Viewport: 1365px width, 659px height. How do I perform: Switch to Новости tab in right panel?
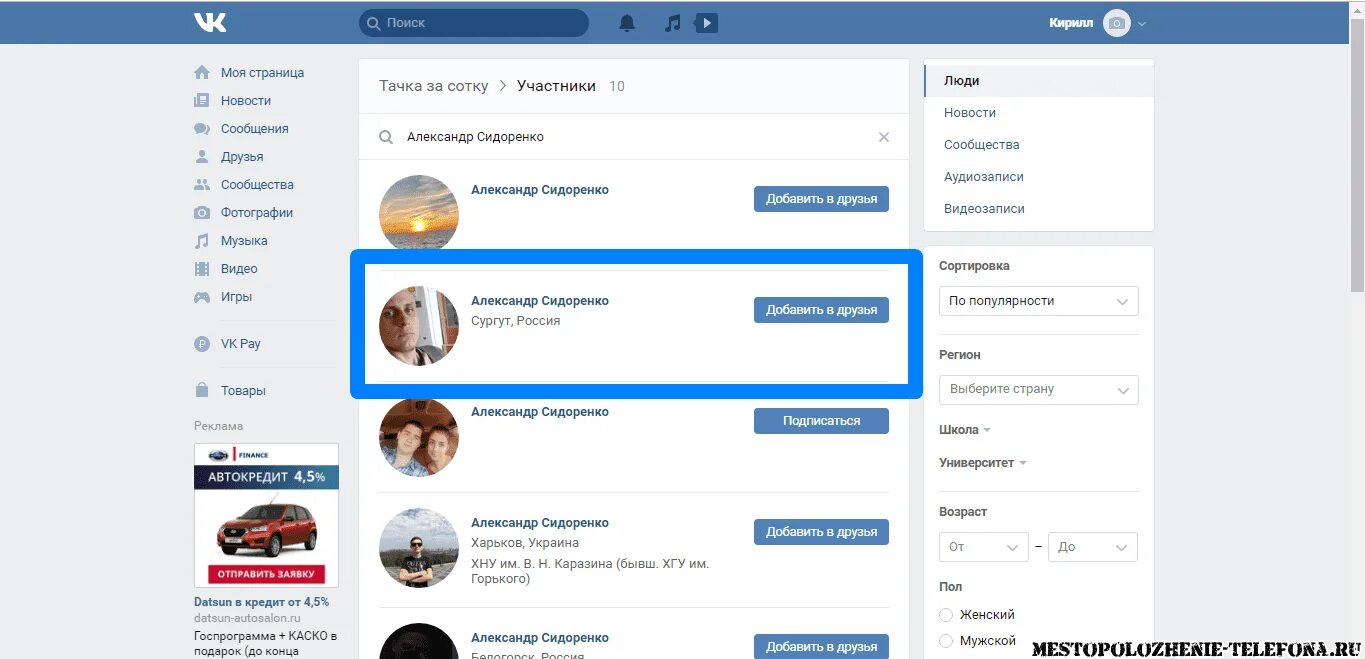pyautogui.click(x=1039, y=113)
